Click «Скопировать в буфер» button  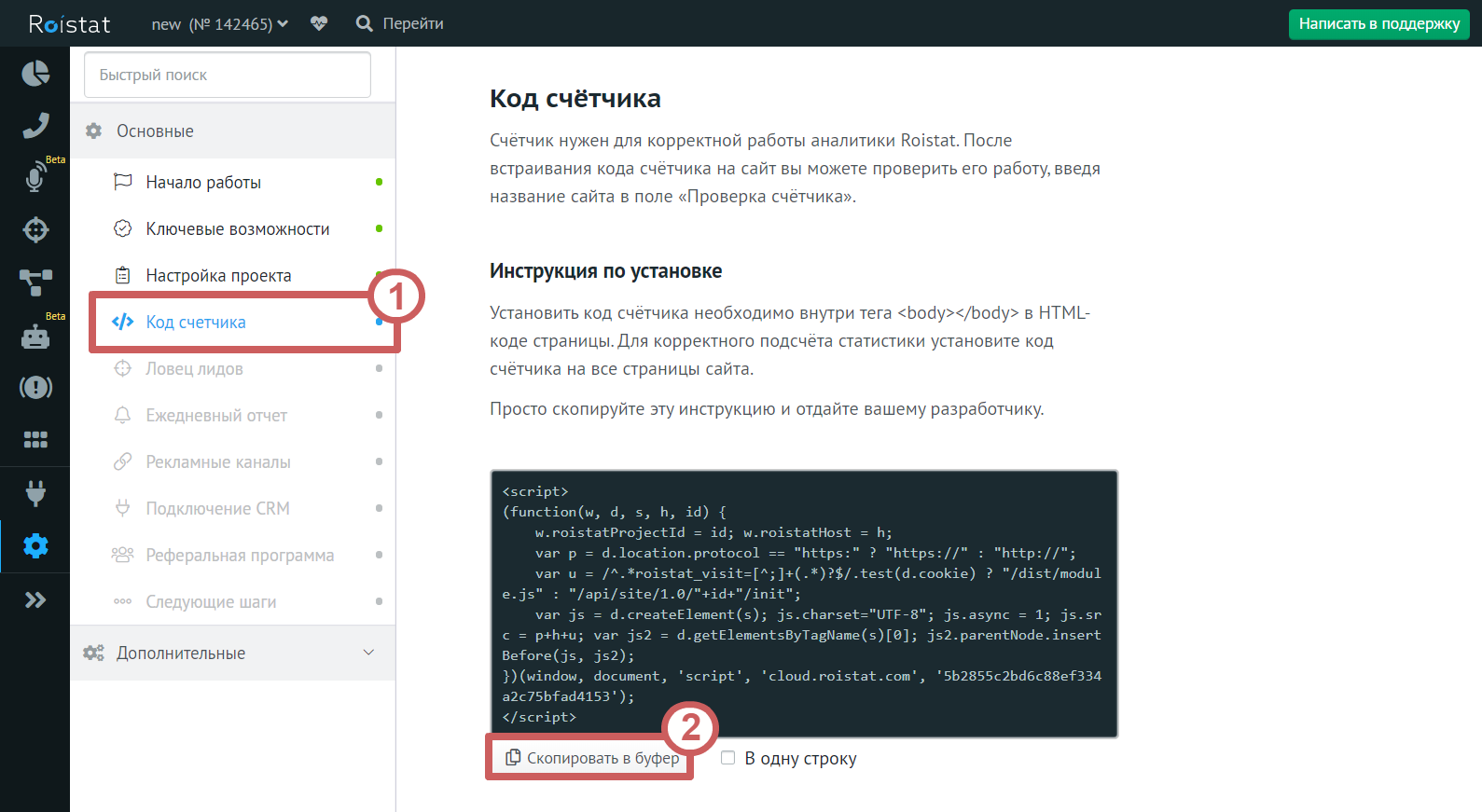[591, 758]
